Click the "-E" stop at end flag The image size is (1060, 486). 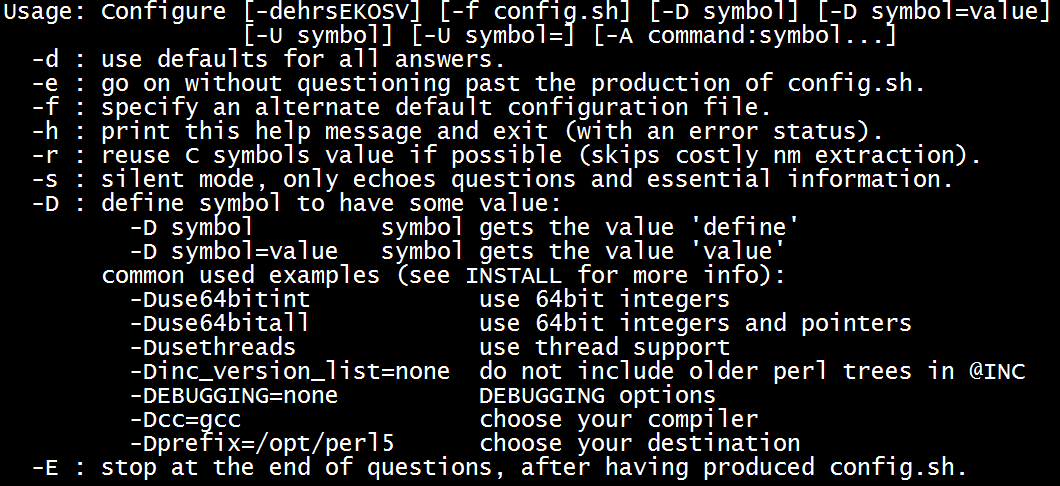(46, 468)
